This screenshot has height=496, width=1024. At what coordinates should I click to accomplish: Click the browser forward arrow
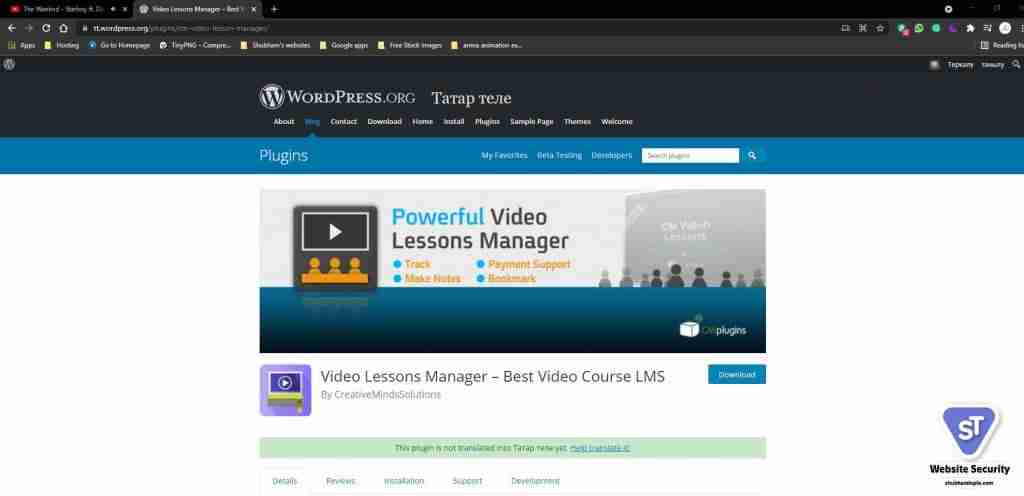29,28
